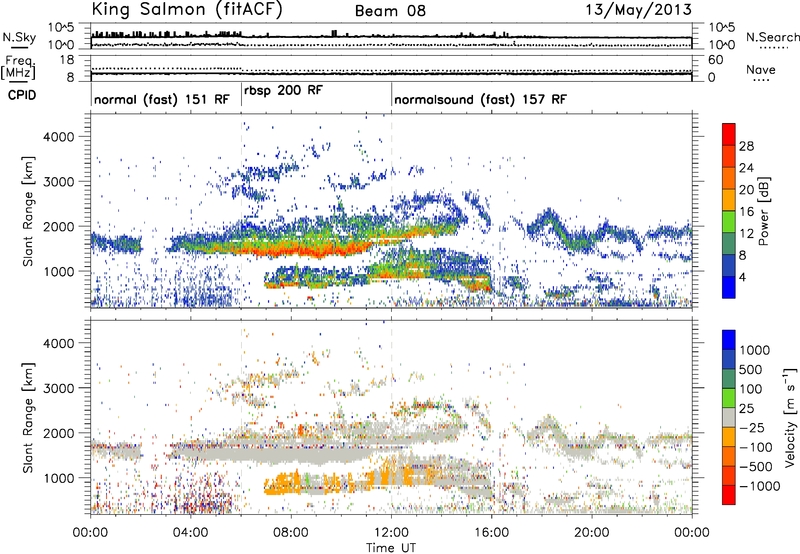Click the noise sky bar plot at the top
The image size is (800, 554).
click(391, 36)
